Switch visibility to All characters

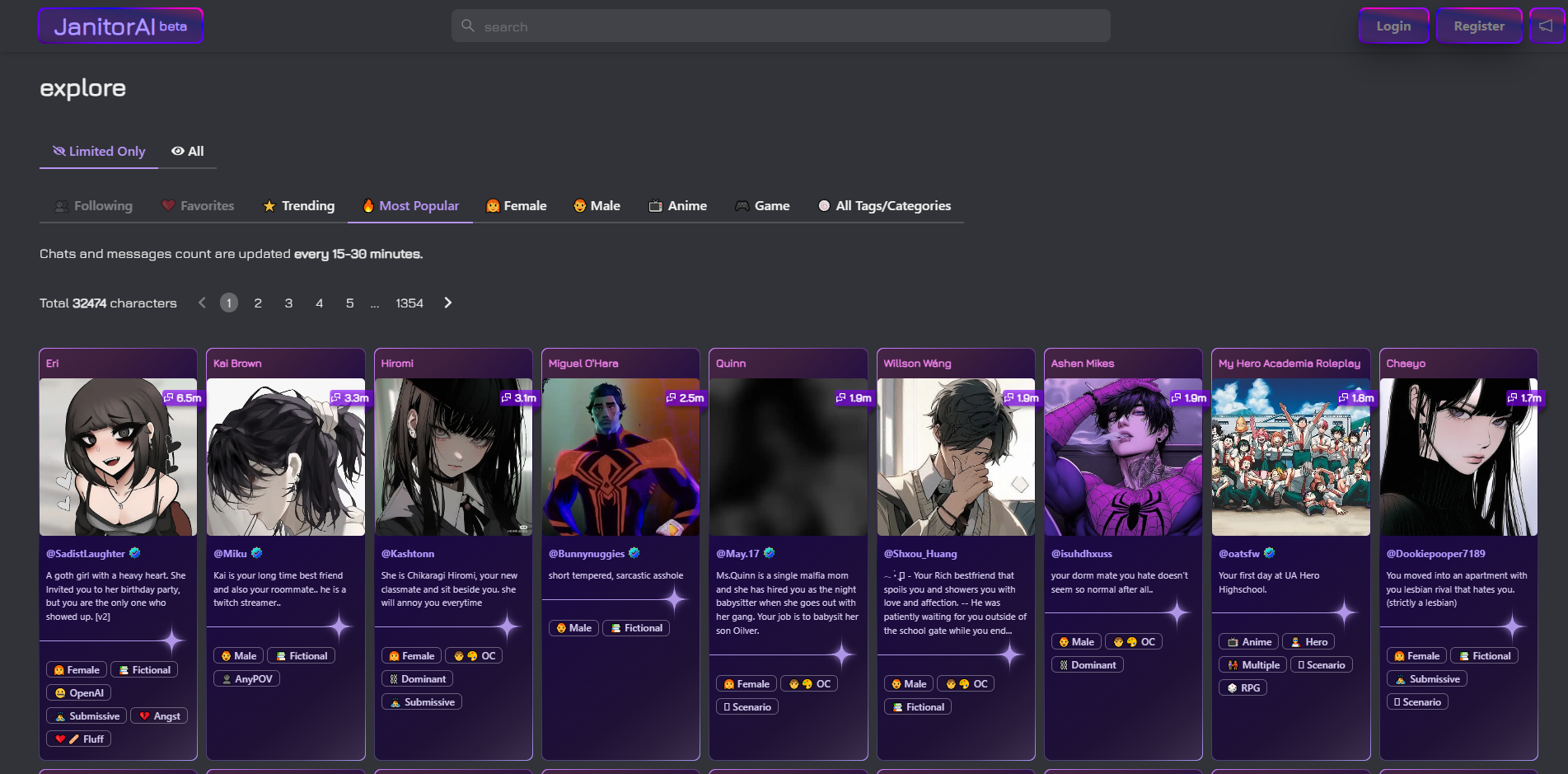188,152
